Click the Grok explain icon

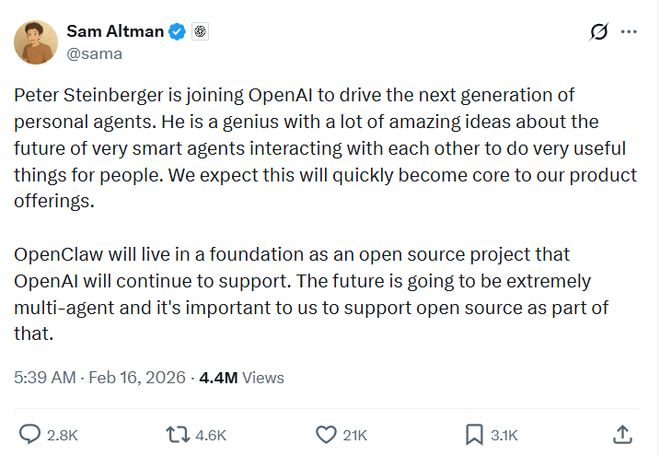click(x=599, y=32)
